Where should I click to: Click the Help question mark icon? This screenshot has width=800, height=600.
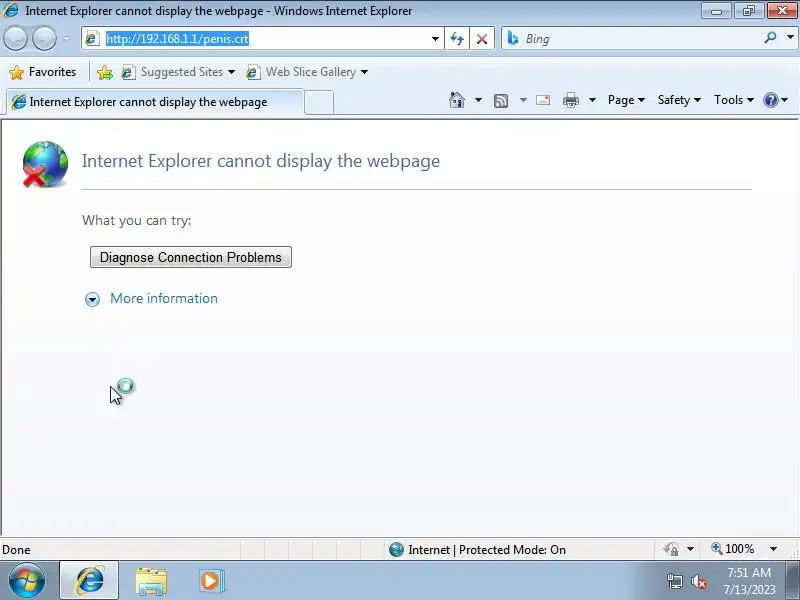[770, 100]
